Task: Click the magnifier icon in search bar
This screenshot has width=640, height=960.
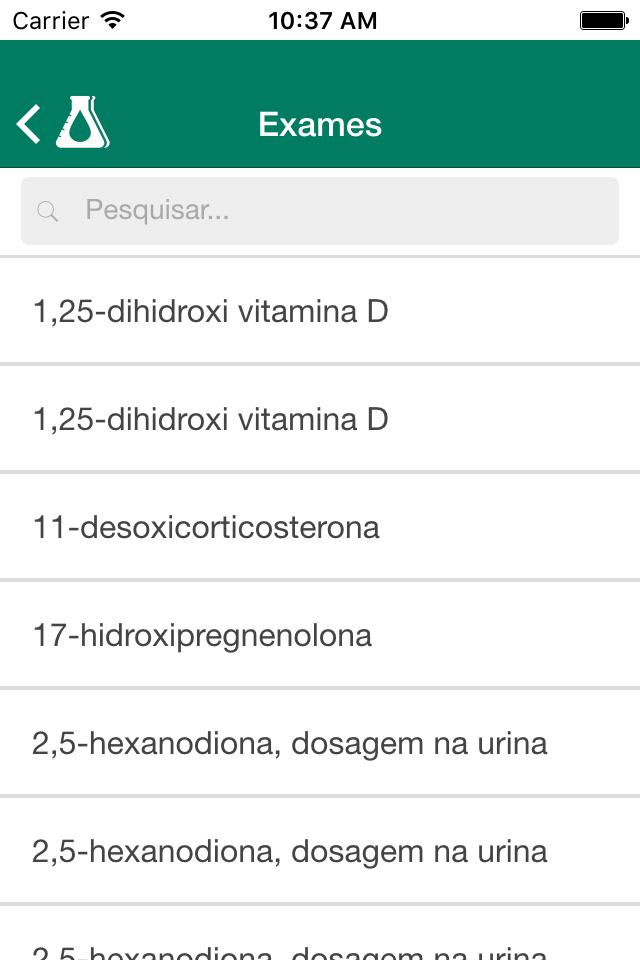Action: [47, 211]
